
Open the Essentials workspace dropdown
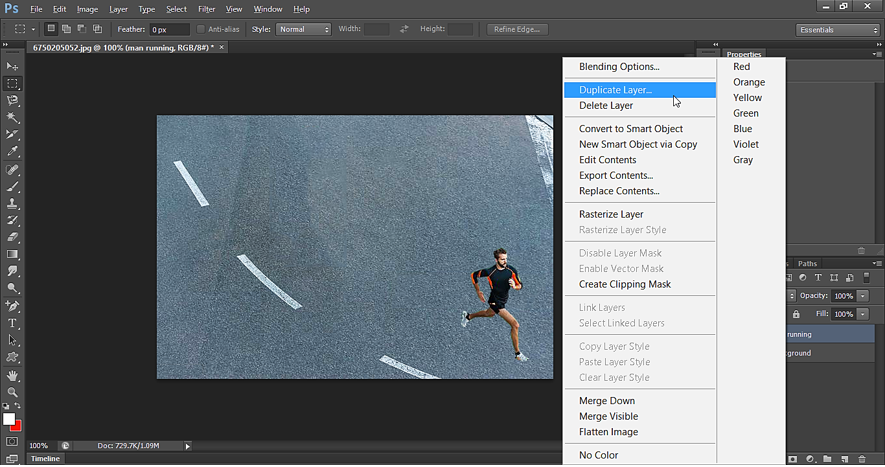[x=838, y=30]
